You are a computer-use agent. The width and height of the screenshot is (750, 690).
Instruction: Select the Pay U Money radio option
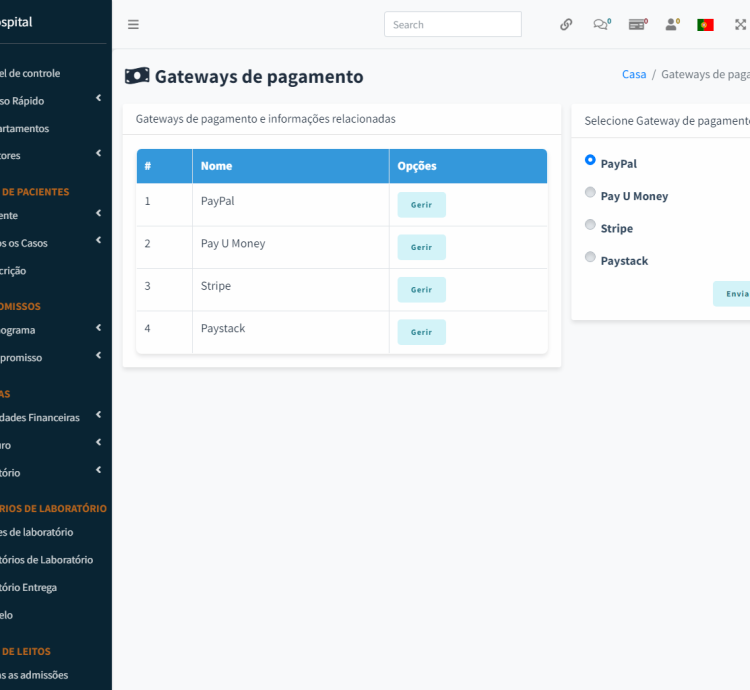tap(590, 193)
